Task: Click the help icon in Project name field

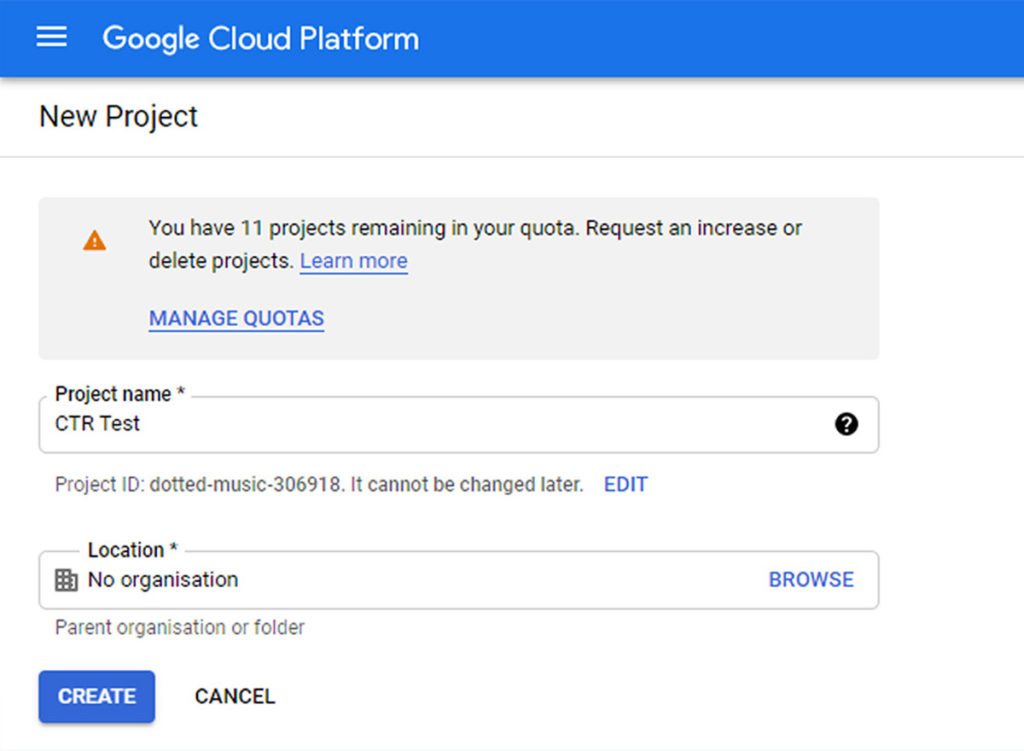Action: (x=847, y=424)
